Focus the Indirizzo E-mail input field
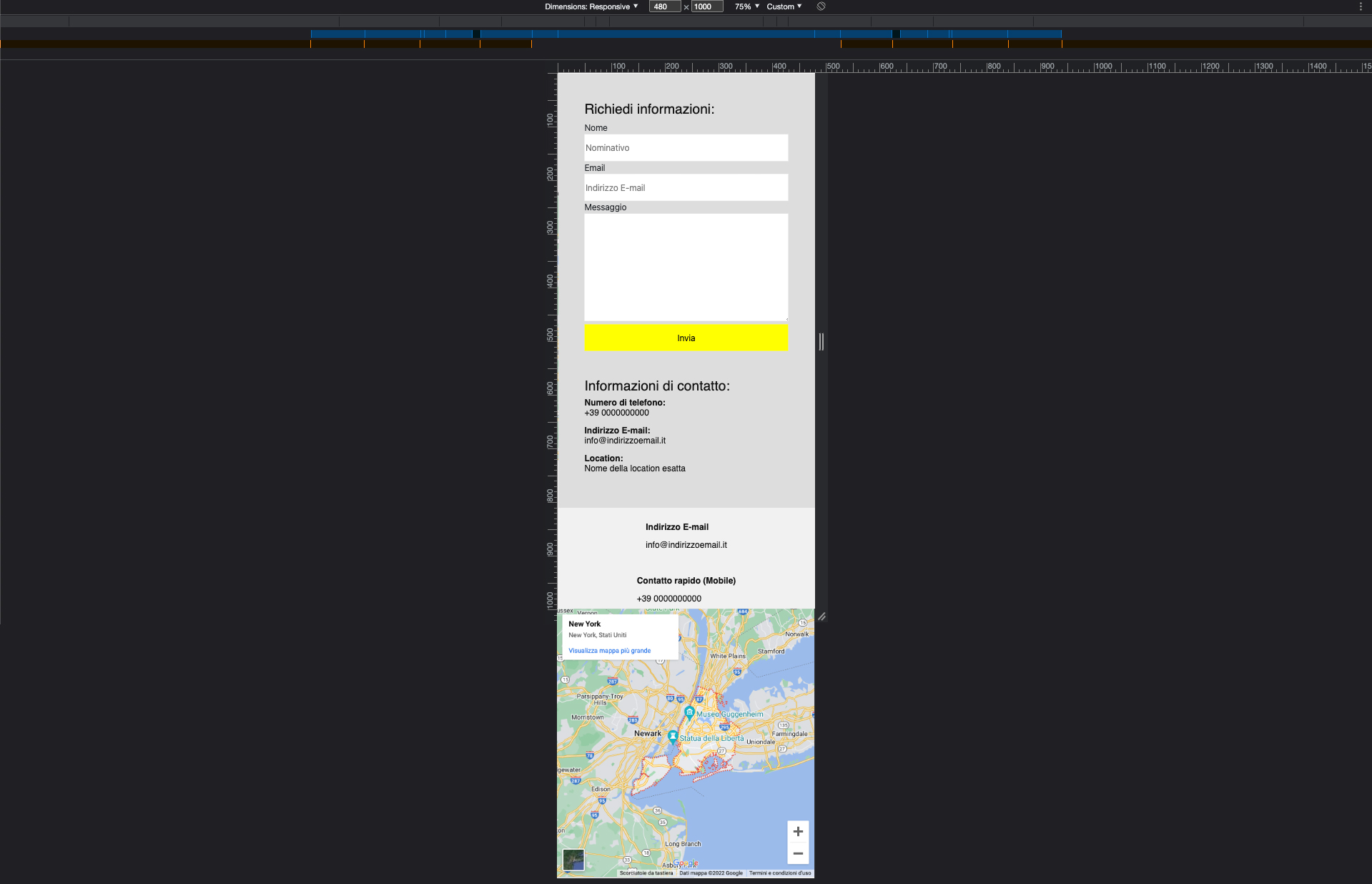The height and width of the screenshot is (884, 1372). (686, 188)
